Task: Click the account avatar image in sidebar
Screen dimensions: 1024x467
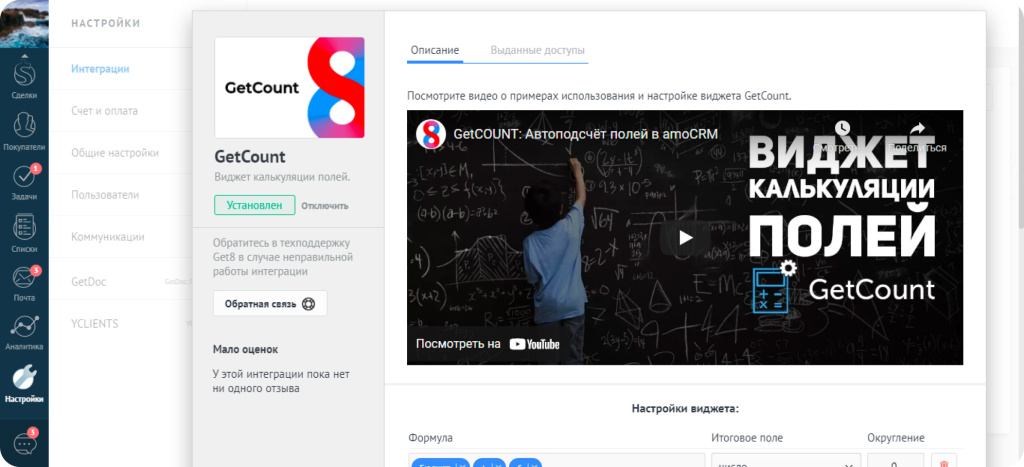Action: (24, 22)
